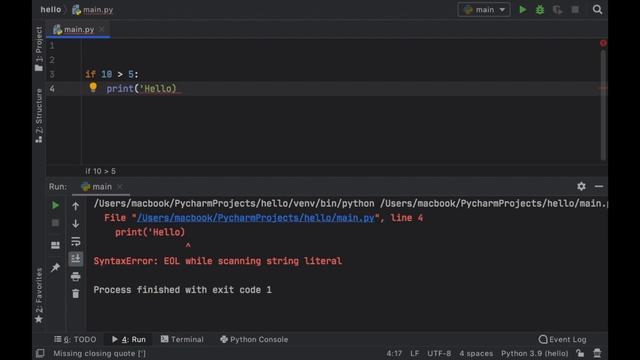Viewport: 640px width, 360px height.
Task: Click the red error indicator above scrollbar
Action: pos(603,43)
